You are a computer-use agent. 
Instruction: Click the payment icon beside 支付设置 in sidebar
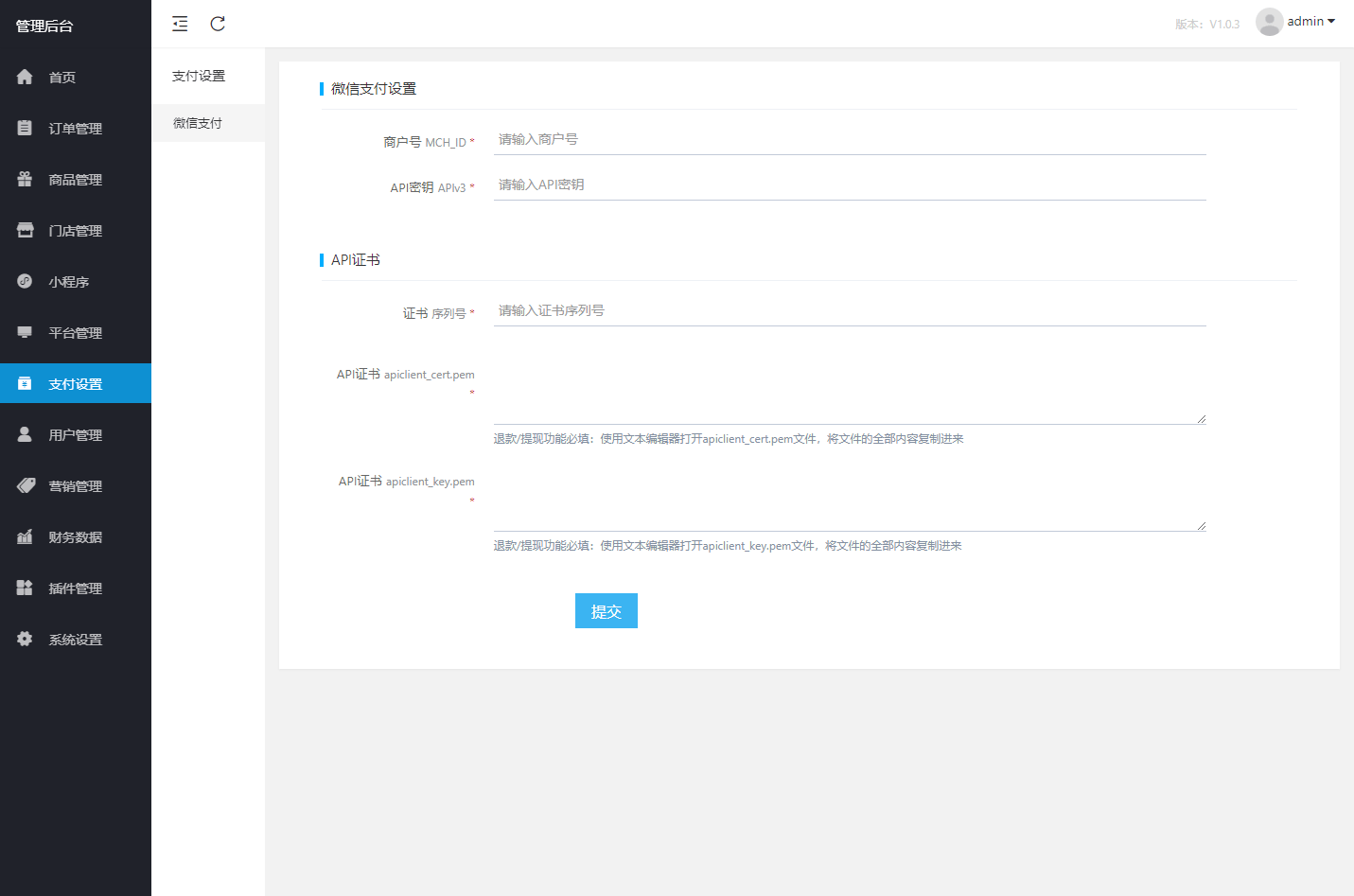25,383
